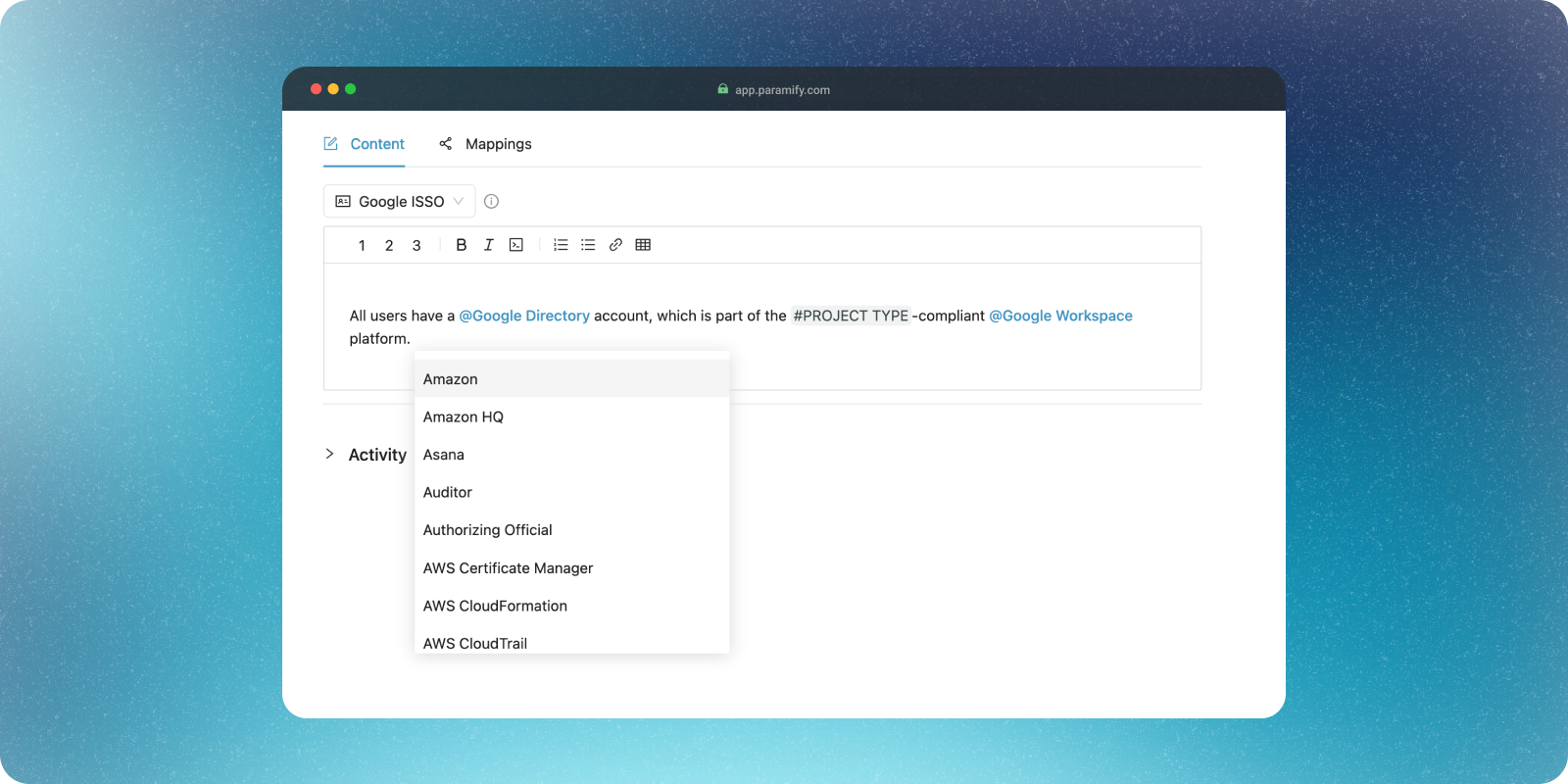This screenshot has height=784, width=1568.
Task: Expand the Activity section
Action: click(x=329, y=454)
